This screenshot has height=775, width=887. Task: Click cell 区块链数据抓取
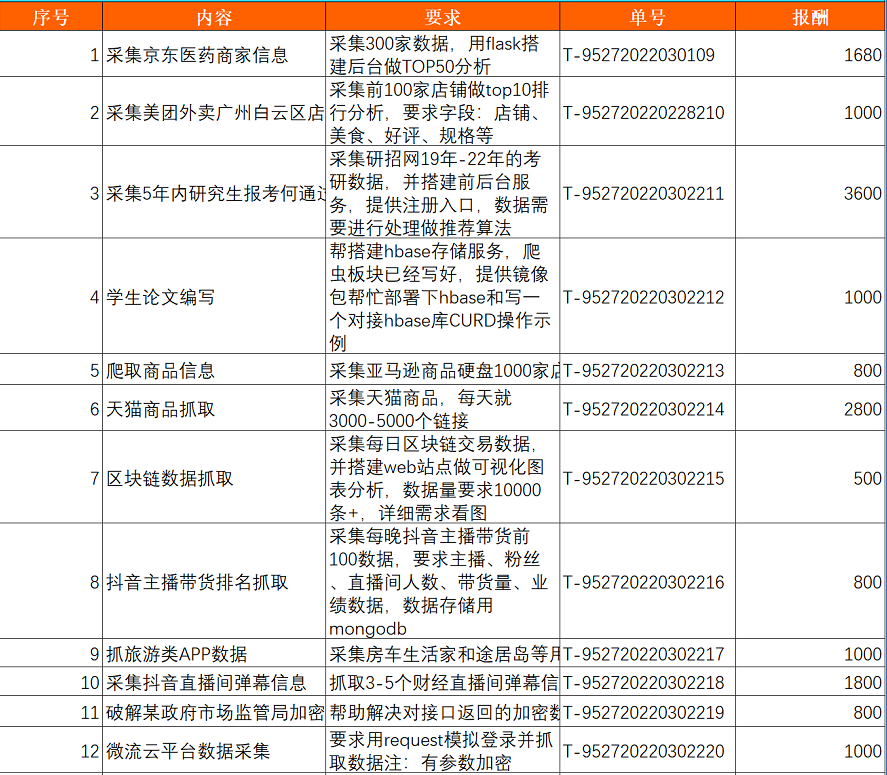tap(214, 477)
